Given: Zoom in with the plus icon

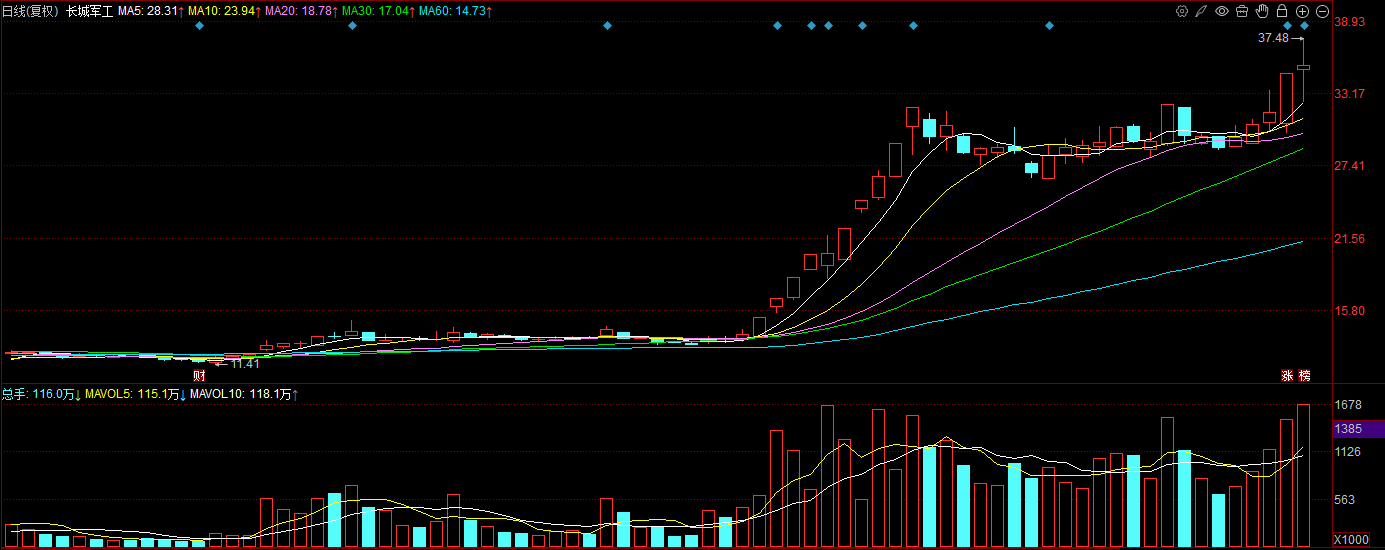Looking at the screenshot, I should pyautogui.click(x=1302, y=11).
